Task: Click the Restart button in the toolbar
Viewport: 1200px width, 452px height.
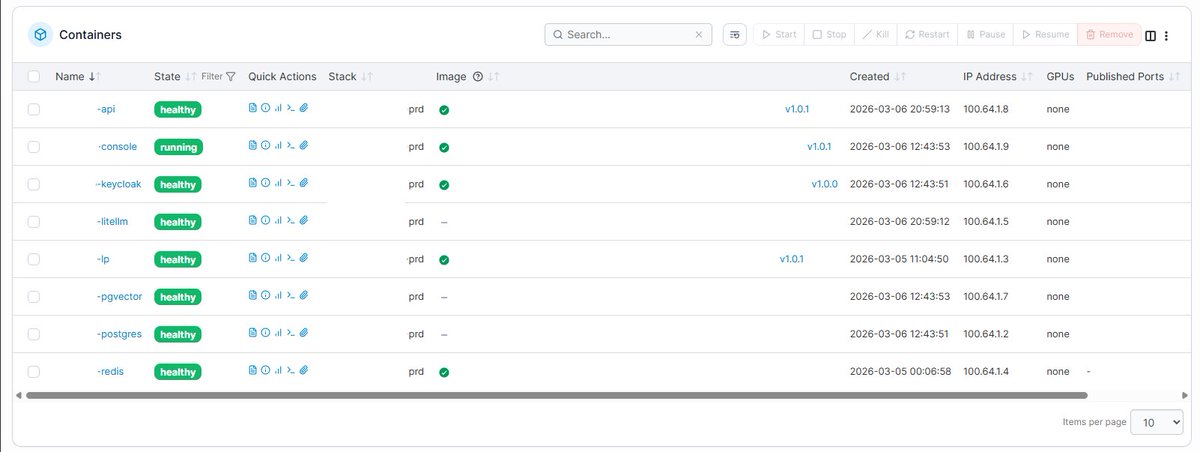Action: (927, 34)
